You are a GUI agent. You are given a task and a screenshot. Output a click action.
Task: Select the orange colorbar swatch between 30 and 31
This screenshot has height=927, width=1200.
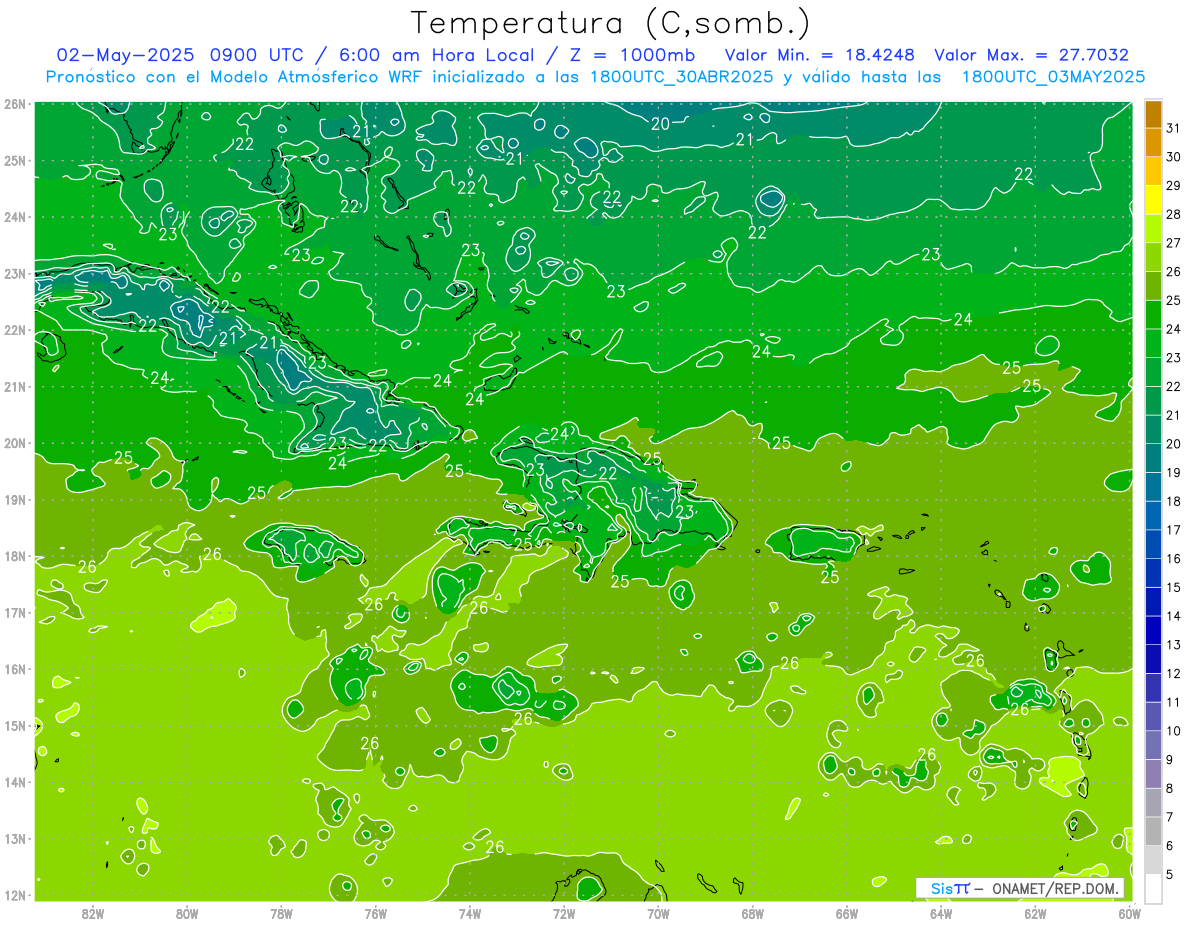pos(1153,142)
